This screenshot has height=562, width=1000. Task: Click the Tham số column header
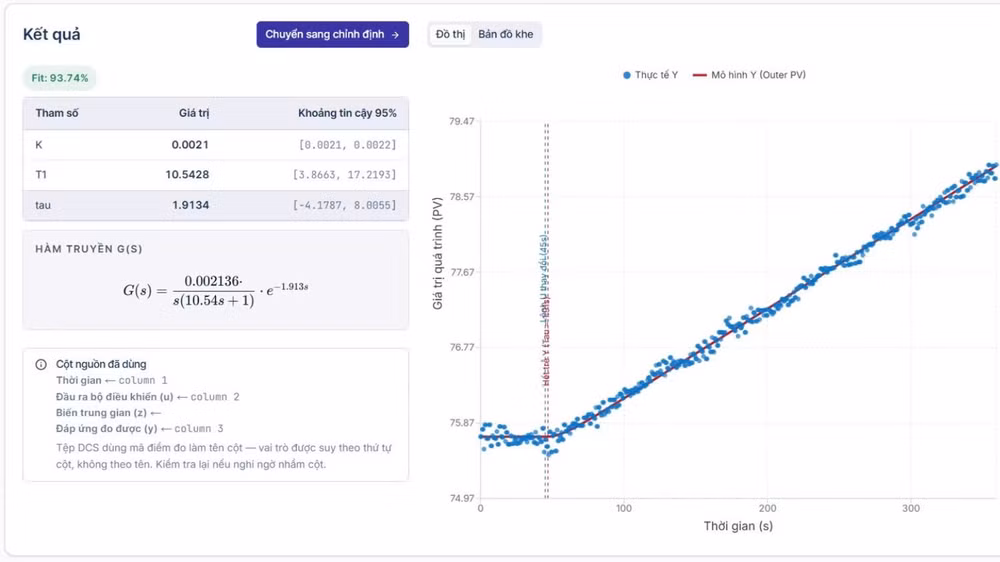[57, 114]
